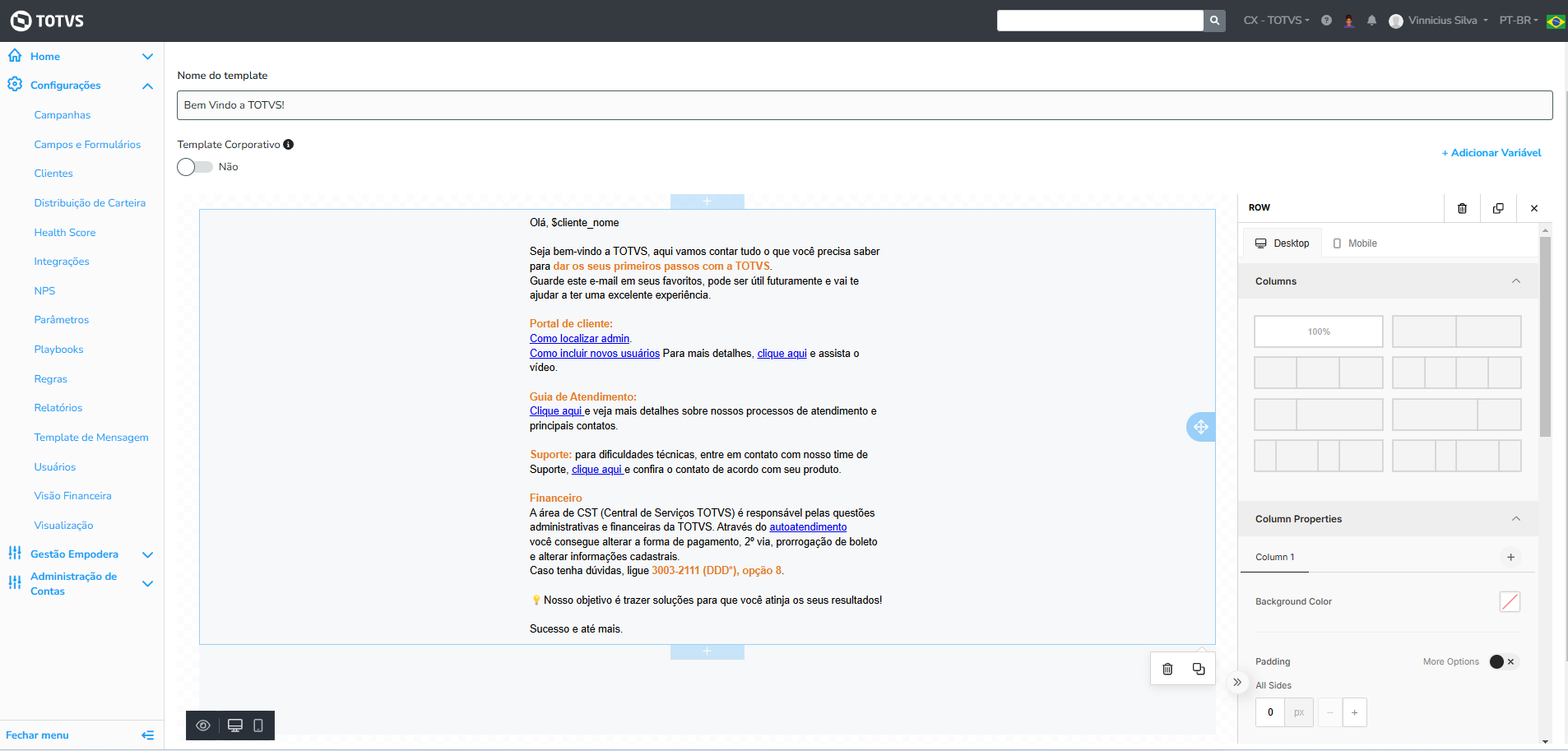
Task: Select the Column 1 tab
Action: coord(1274,557)
